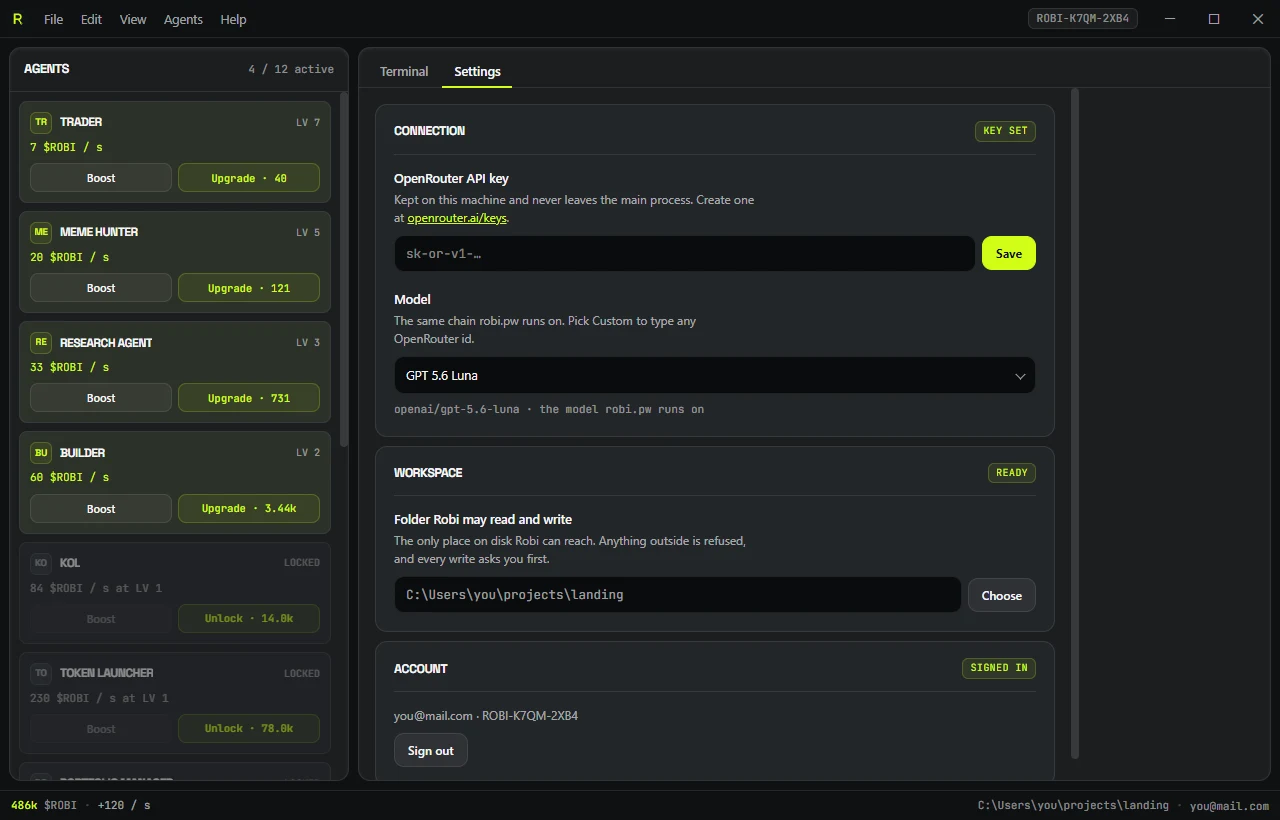
Task: Sign out of the account
Action: 431,751
